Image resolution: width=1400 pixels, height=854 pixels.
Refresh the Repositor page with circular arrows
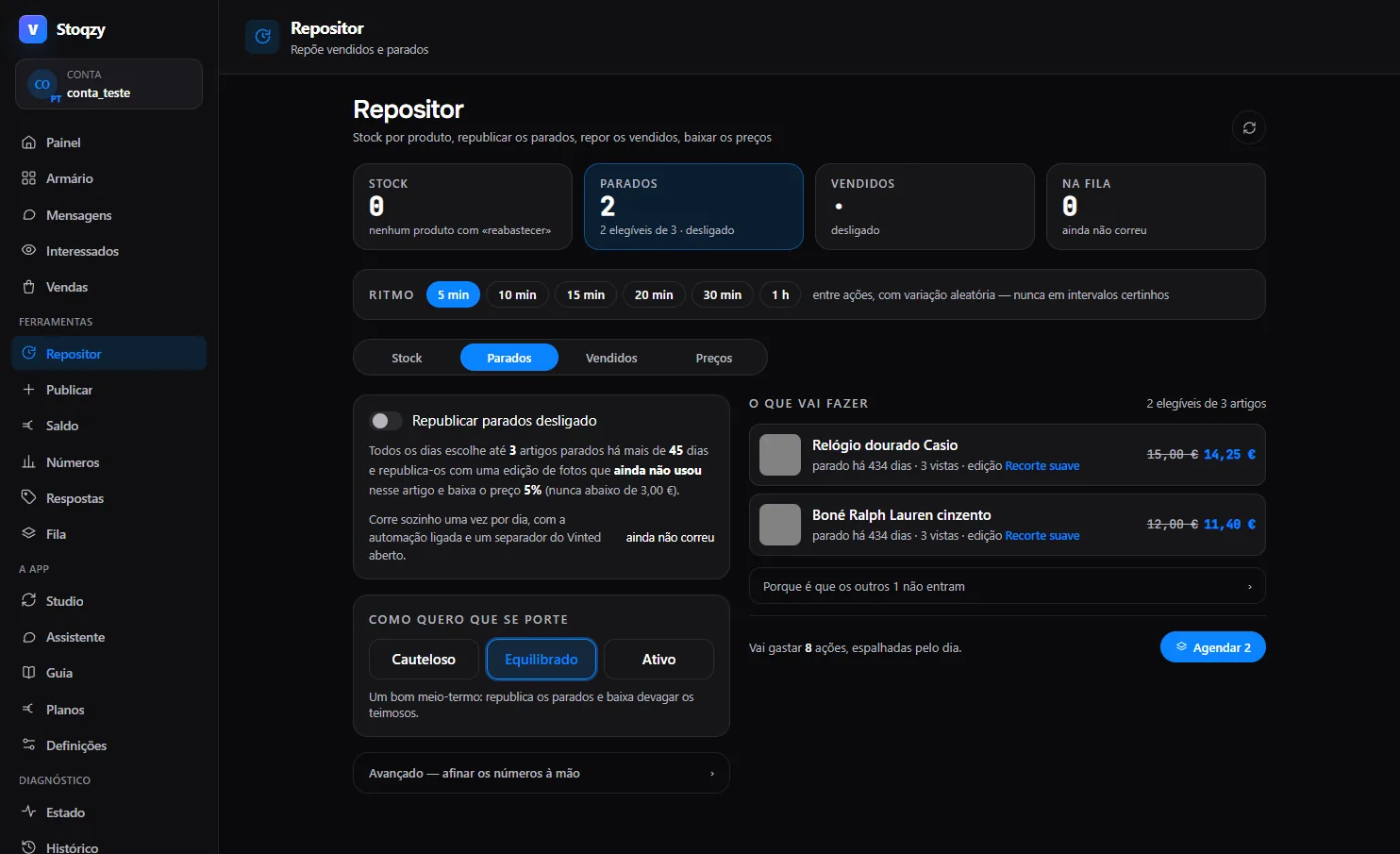pyautogui.click(x=1249, y=127)
